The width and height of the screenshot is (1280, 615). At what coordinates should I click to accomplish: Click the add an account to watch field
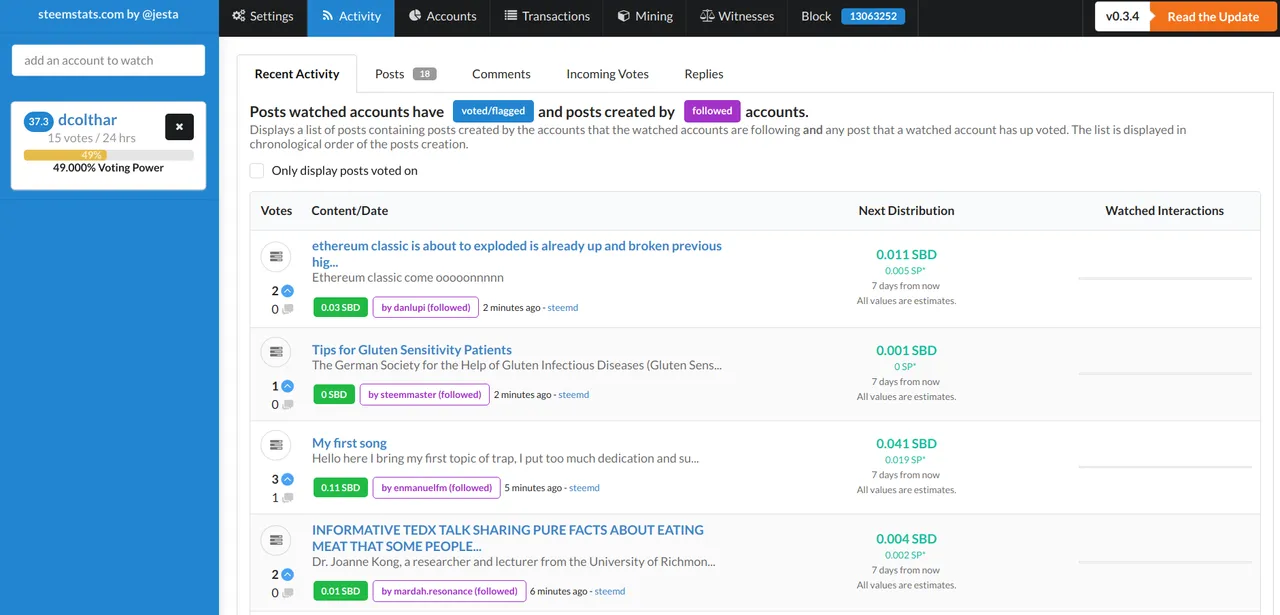coord(109,60)
